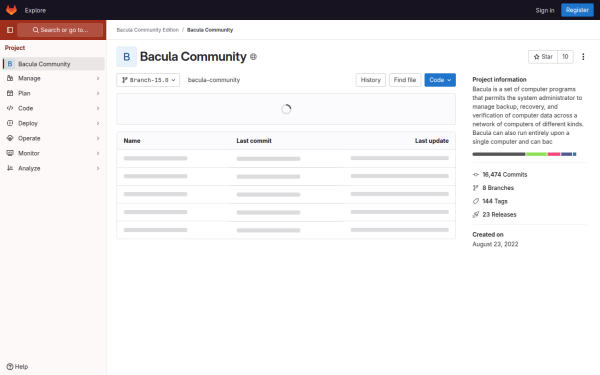Click the pink language bar segment
The width and height of the screenshot is (600, 375).
(554, 154)
